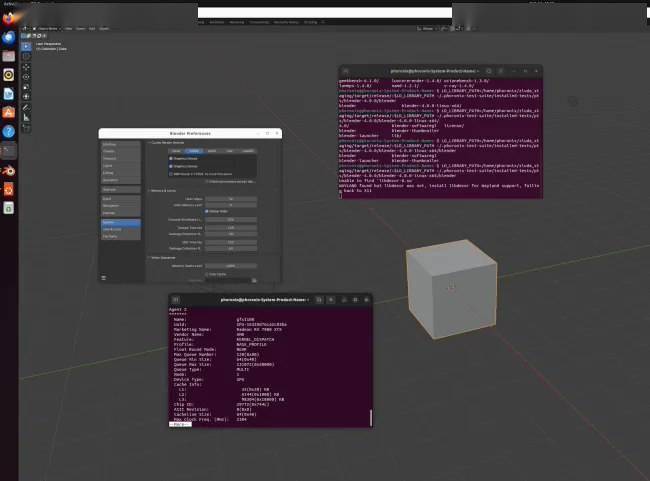This screenshot has height=481, width=650.
Task: Switch to Blender via its dock icon
Action: (x=9, y=170)
